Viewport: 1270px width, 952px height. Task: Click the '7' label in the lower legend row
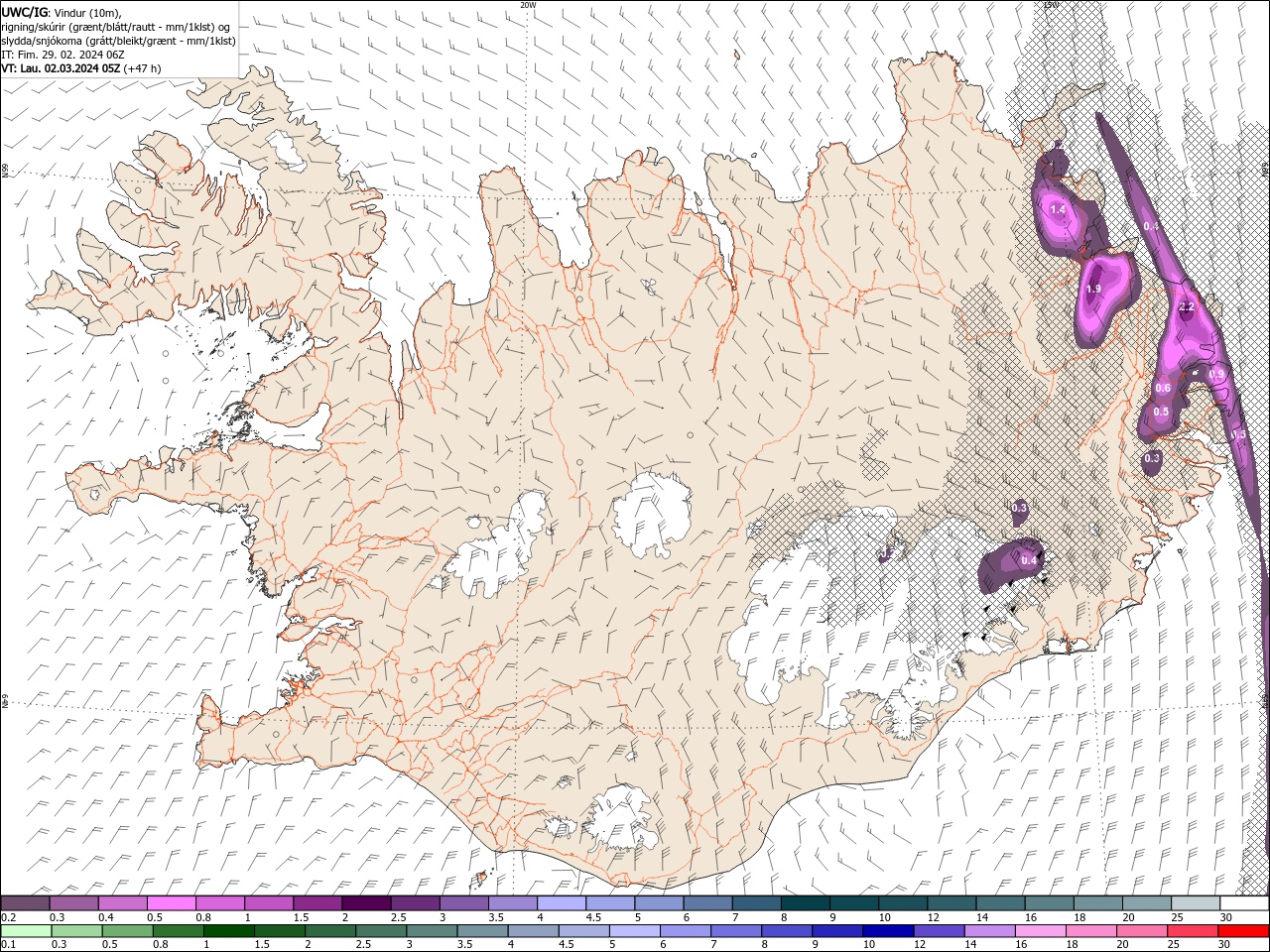click(x=712, y=945)
